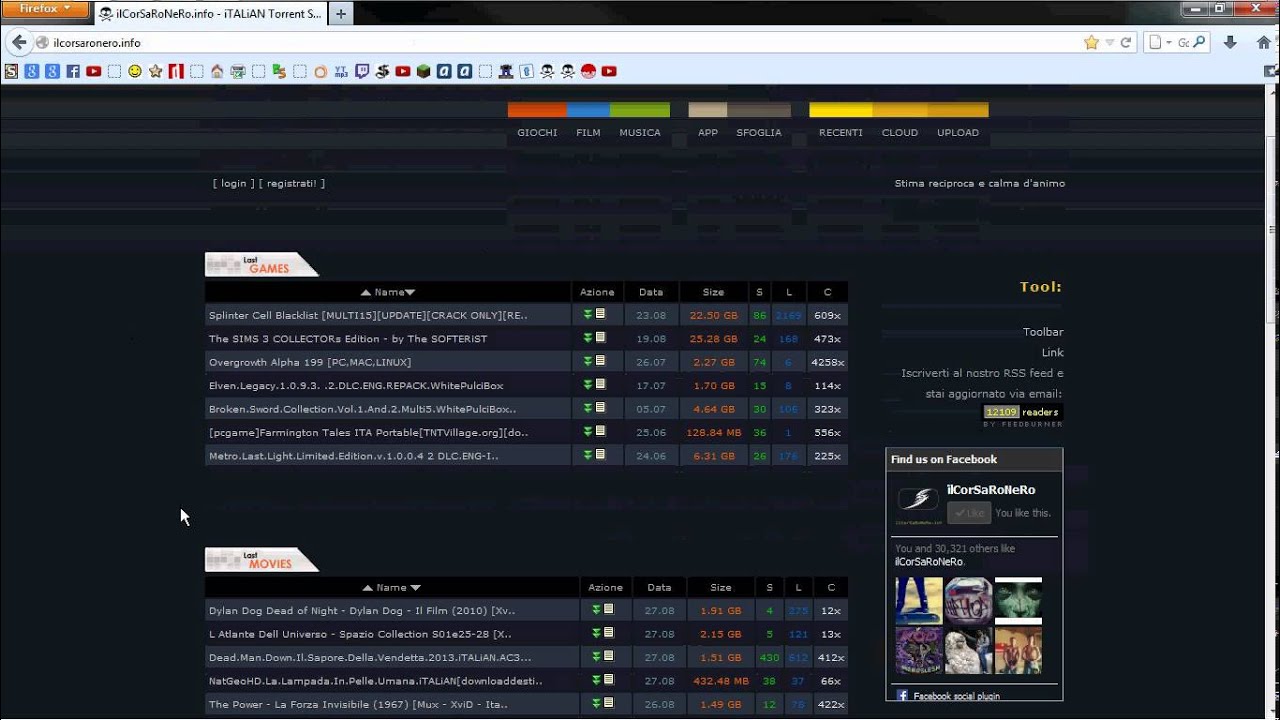The height and width of the screenshot is (720, 1280).
Task: Open URL history dropdown arrow in address bar
Action: pyautogui.click(x=1109, y=43)
